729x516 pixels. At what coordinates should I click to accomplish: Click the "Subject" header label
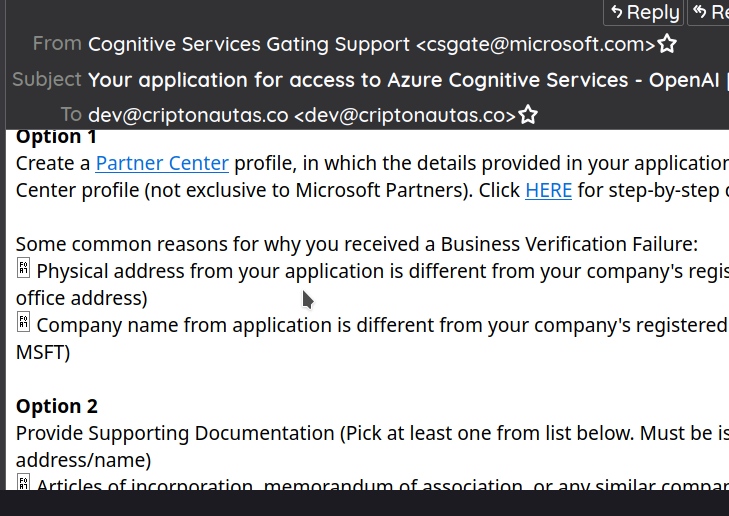(x=47, y=79)
